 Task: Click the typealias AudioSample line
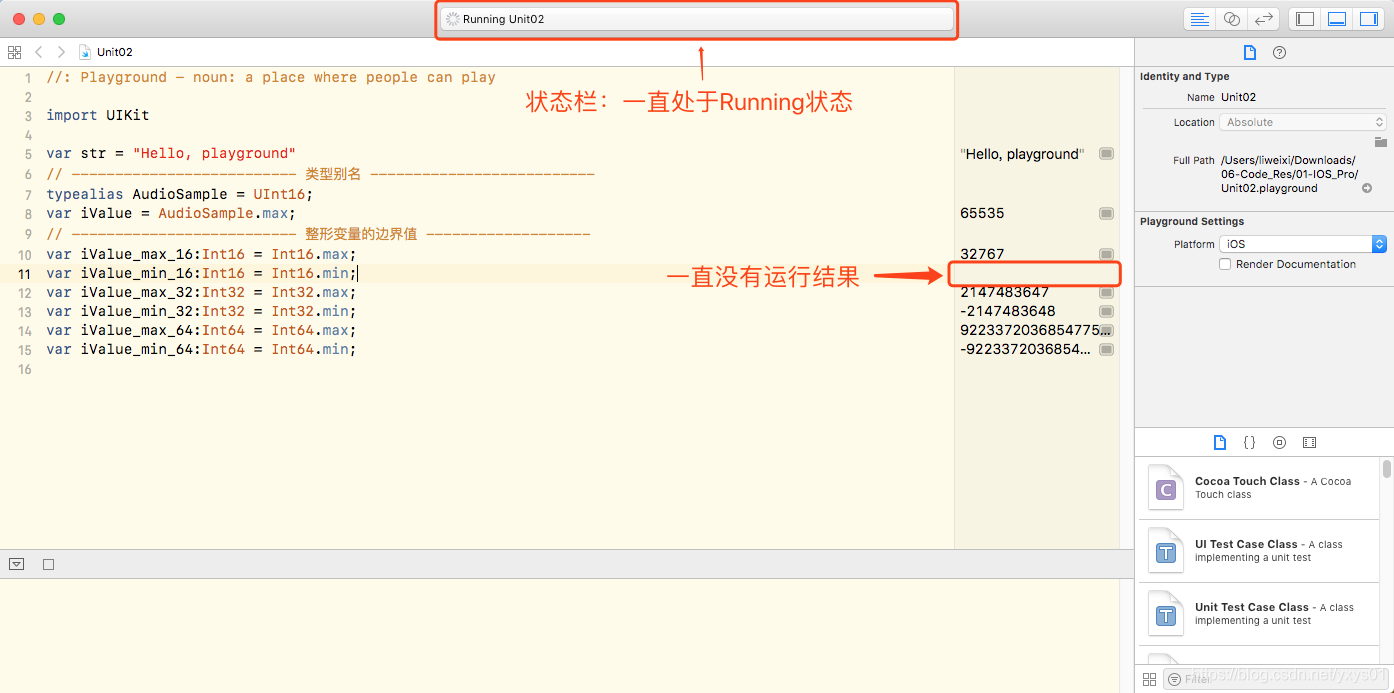click(x=180, y=194)
